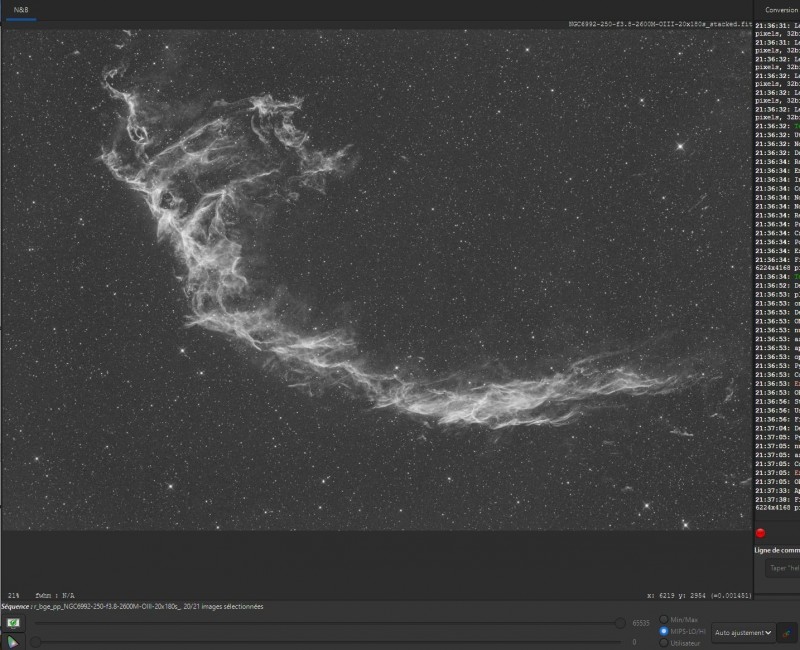Click the nebula image preview
Image resolution: width=800 pixels, height=650 pixels.
click(x=377, y=280)
